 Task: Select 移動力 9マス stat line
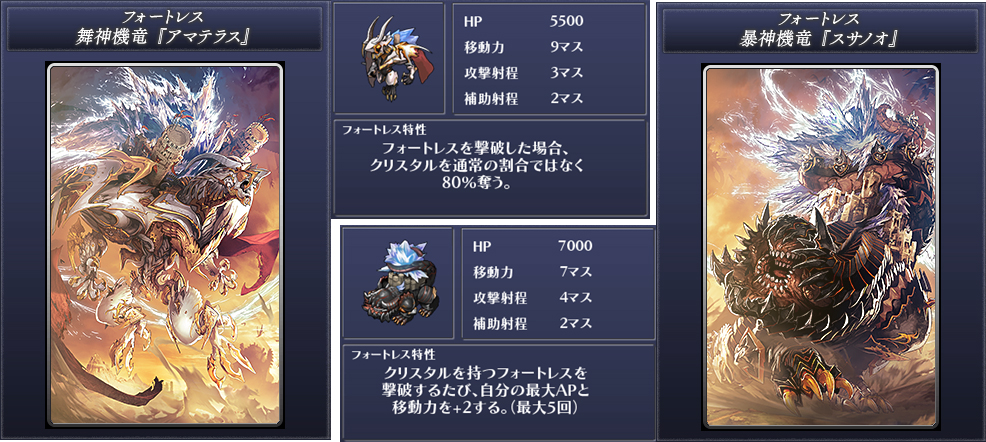point(523,47)
